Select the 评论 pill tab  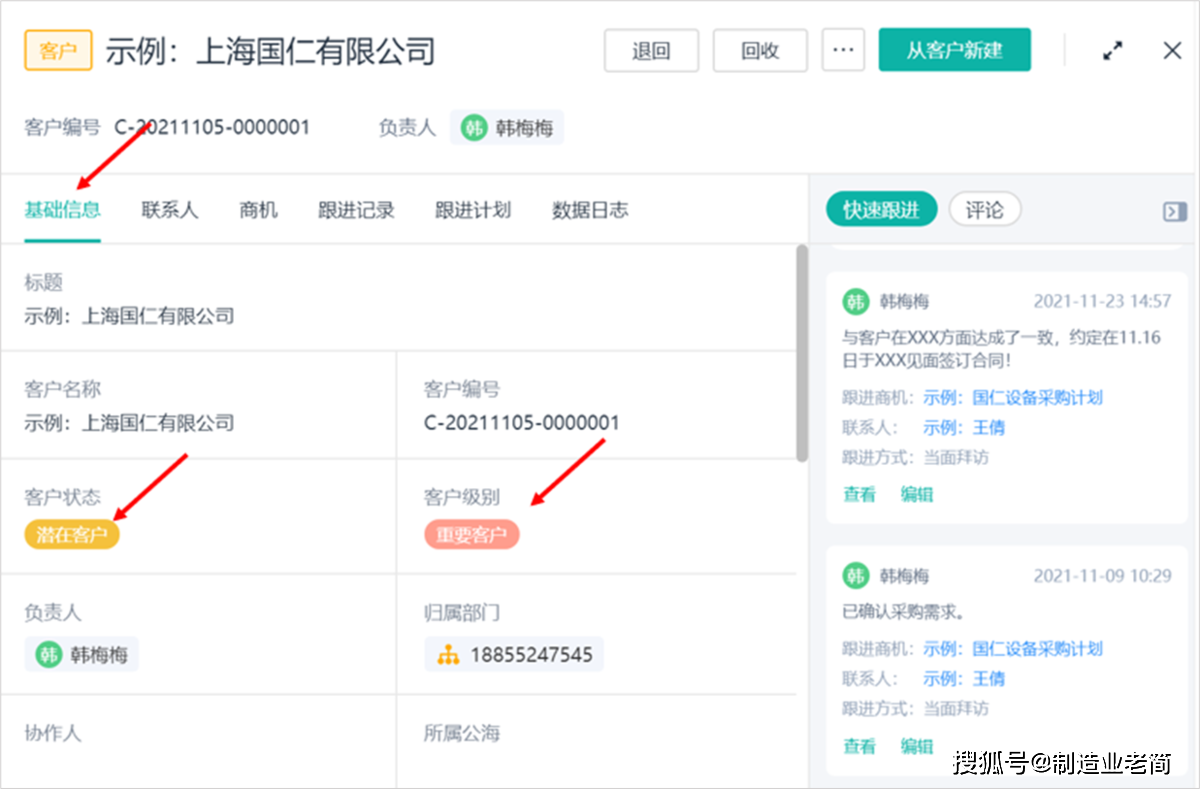point(984,210)
